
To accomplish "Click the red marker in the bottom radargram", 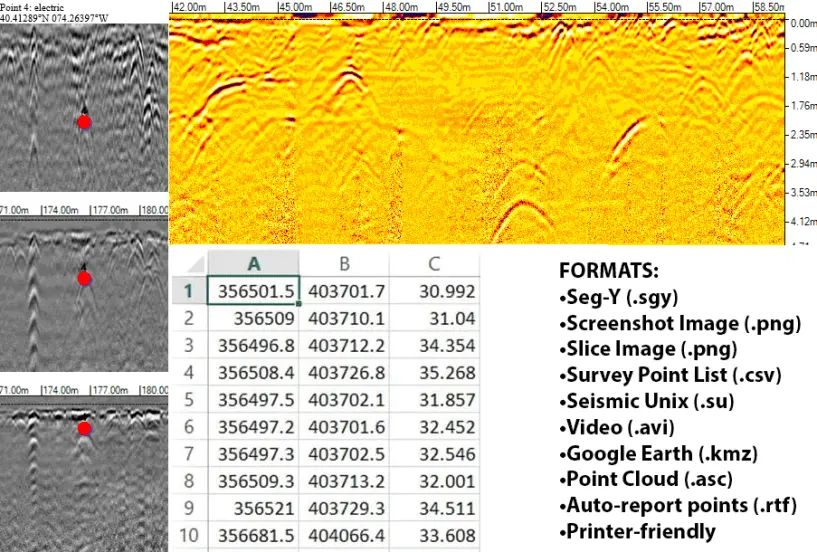I will (x=84, y=428).
